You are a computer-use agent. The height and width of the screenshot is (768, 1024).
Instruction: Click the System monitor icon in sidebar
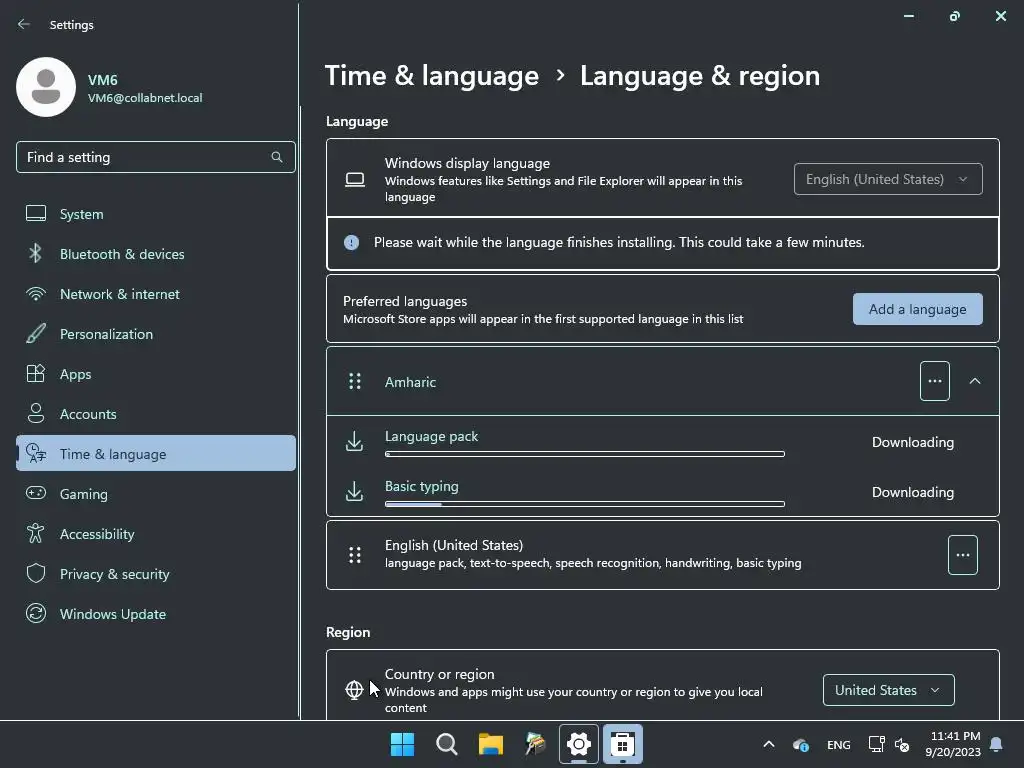[36, 214]
